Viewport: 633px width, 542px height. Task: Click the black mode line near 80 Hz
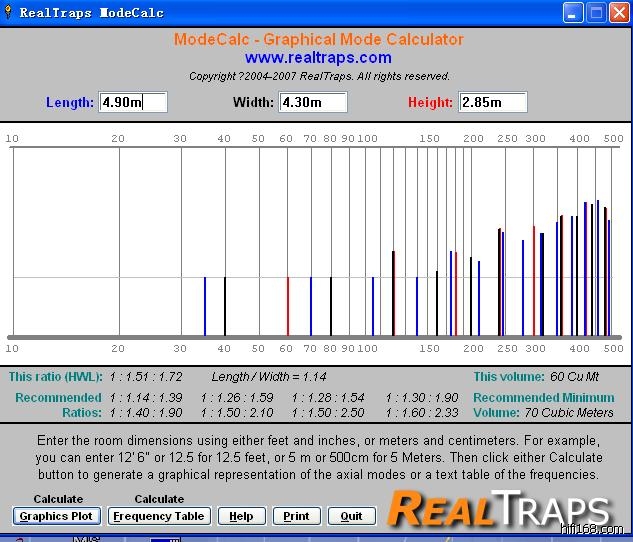coord(331,306)
